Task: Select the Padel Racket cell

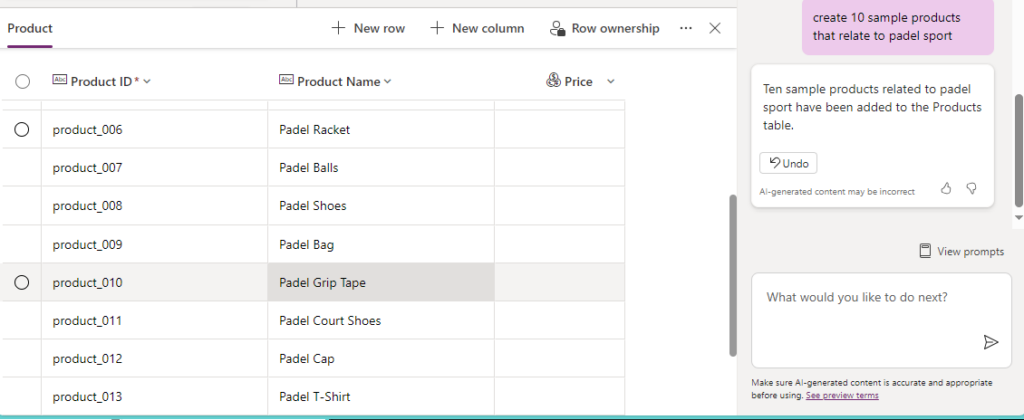Action: (381, 129)
